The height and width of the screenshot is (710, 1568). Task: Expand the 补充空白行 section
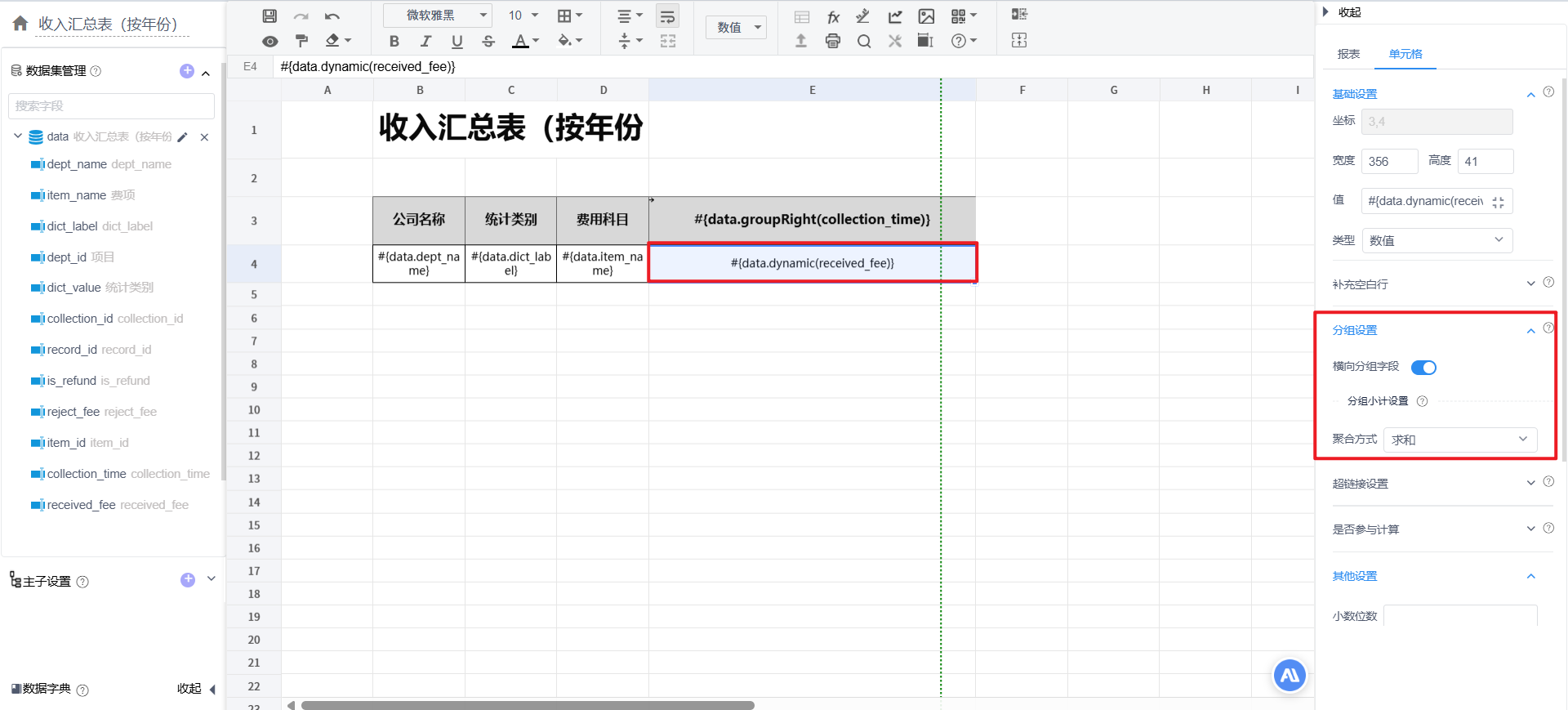click(x=1531, y=284)
